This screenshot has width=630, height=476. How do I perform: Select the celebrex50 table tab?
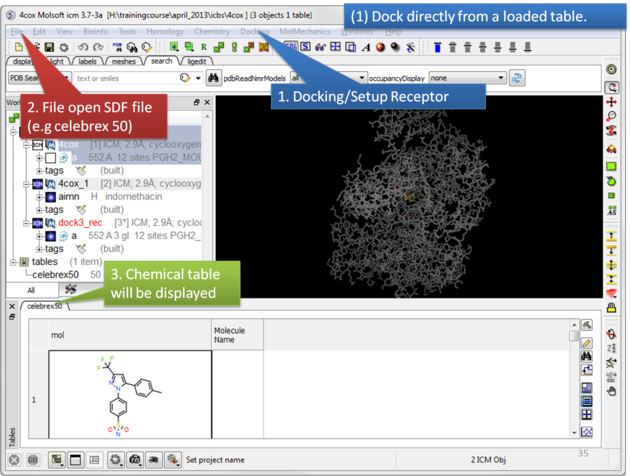(x=44, y=306)
